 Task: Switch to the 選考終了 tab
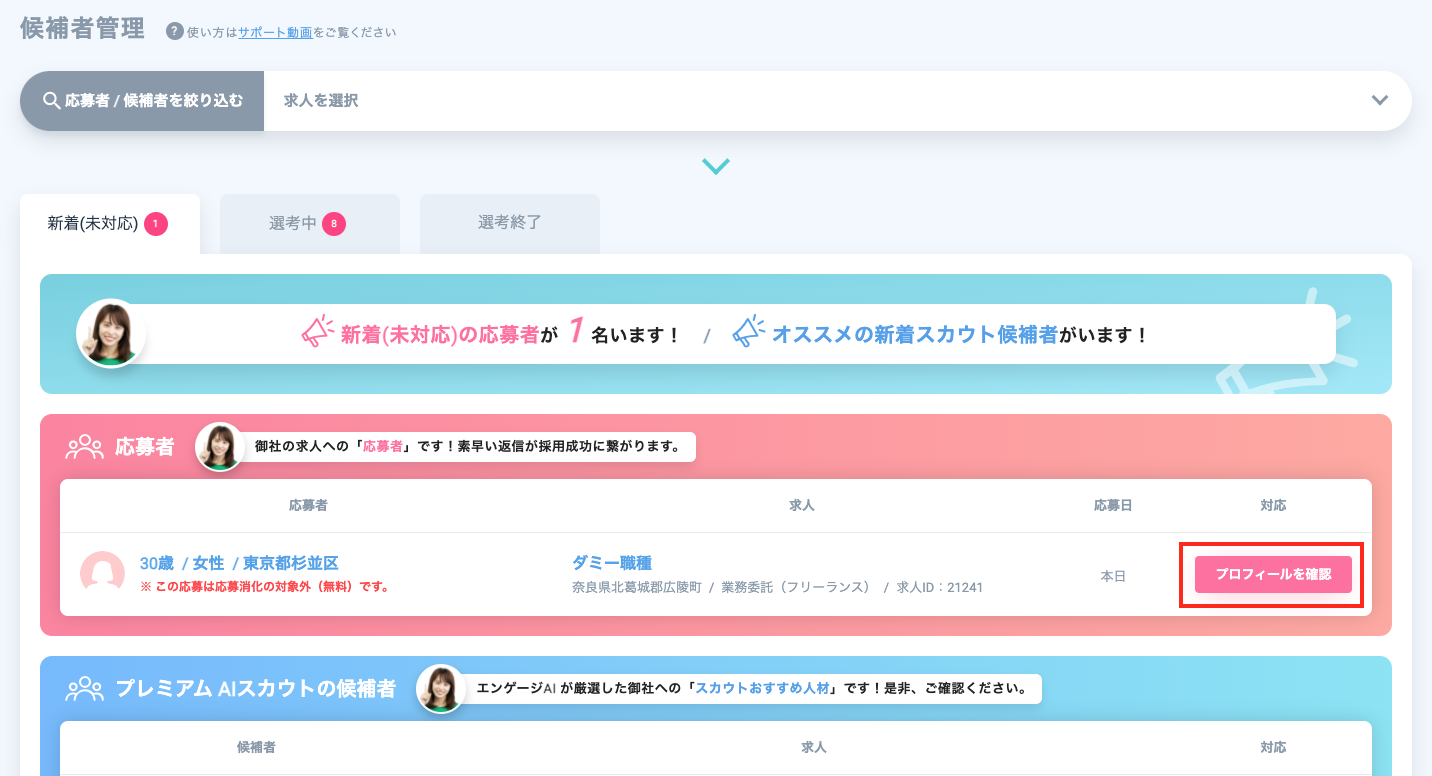510,224
